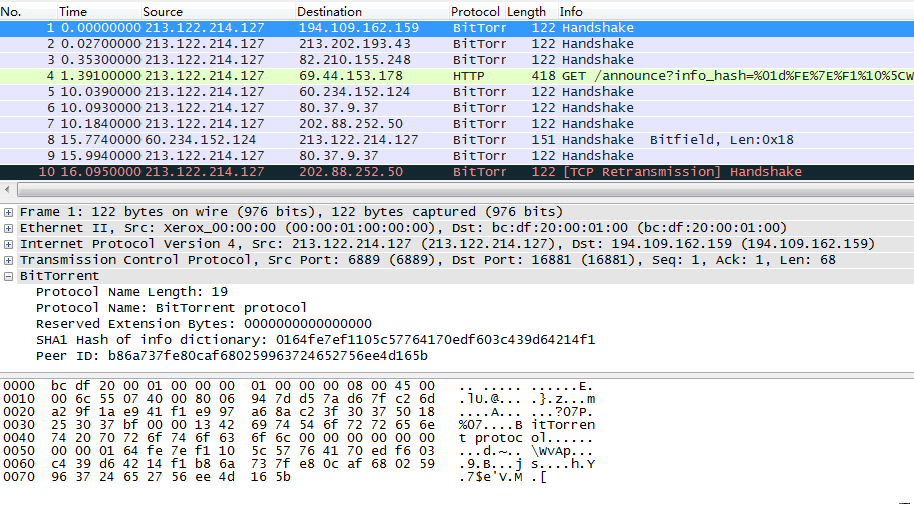Click the HTTP protocol cell in packet 4

point(469,76)
